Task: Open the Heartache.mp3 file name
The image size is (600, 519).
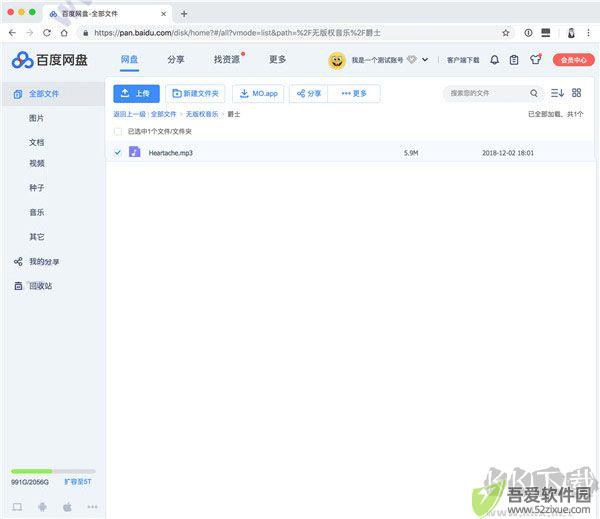Action: [x=170, y=153]
